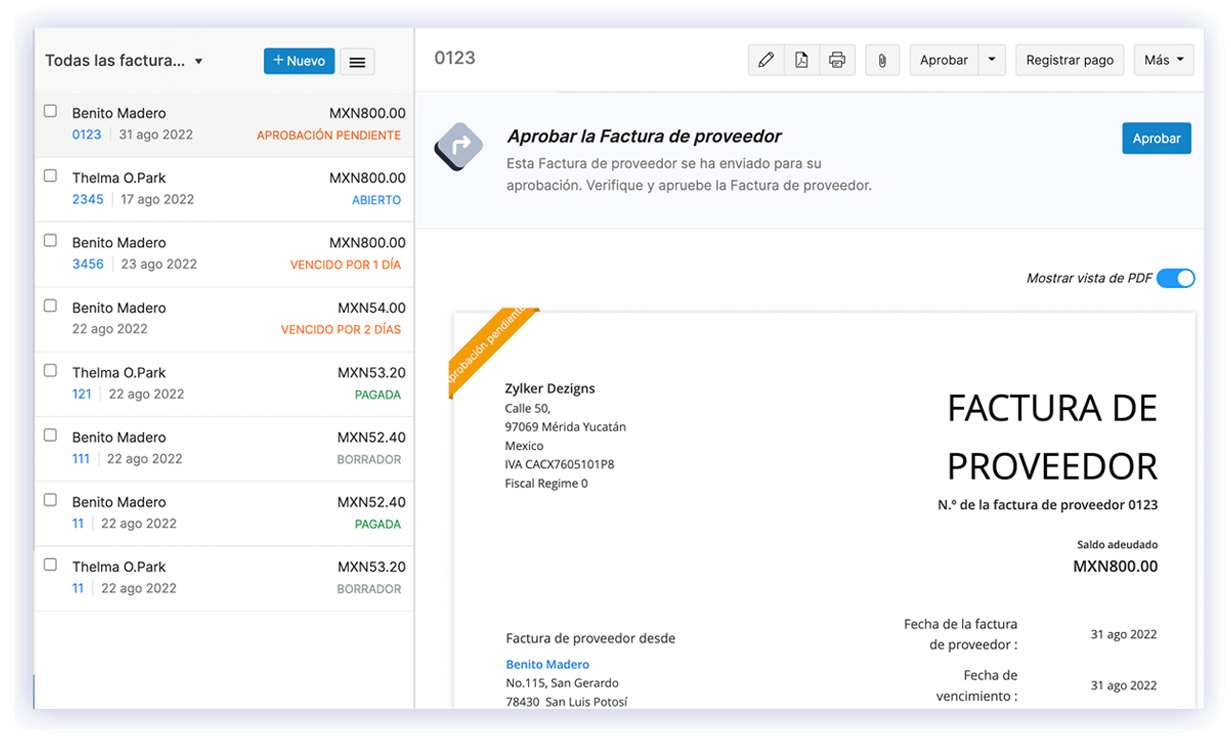Click the Registrar pago button
This screenshot has width=1231, height=739.
point(1069,59)
